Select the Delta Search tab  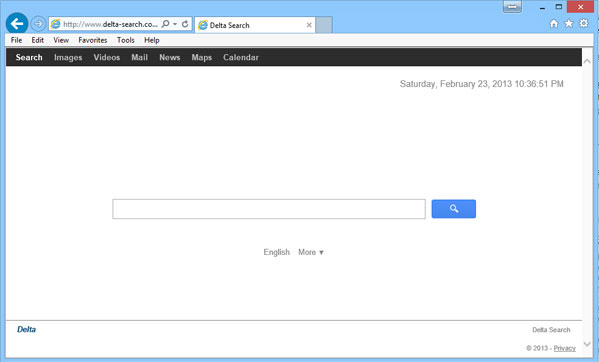tap(255, 25)
